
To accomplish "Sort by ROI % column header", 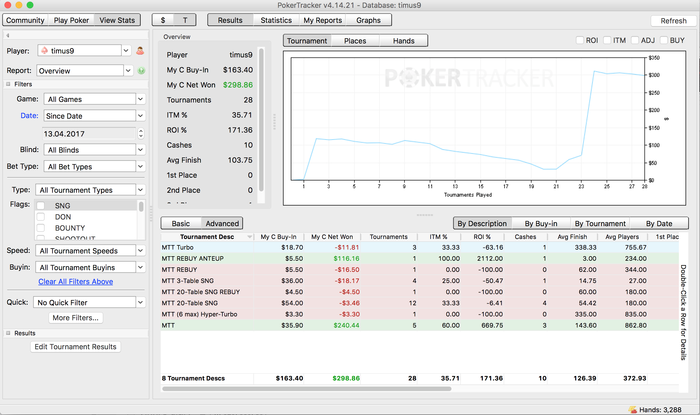I will (482, 237).
